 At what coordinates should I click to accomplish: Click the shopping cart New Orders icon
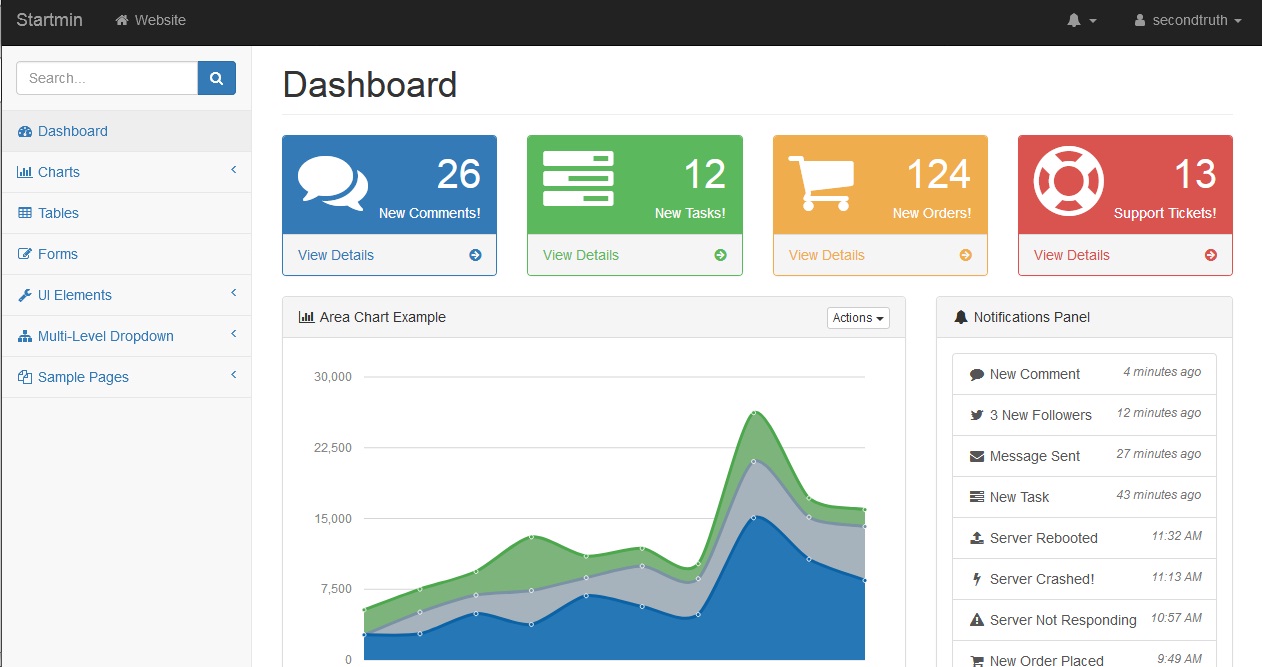(x=822, y=183)
